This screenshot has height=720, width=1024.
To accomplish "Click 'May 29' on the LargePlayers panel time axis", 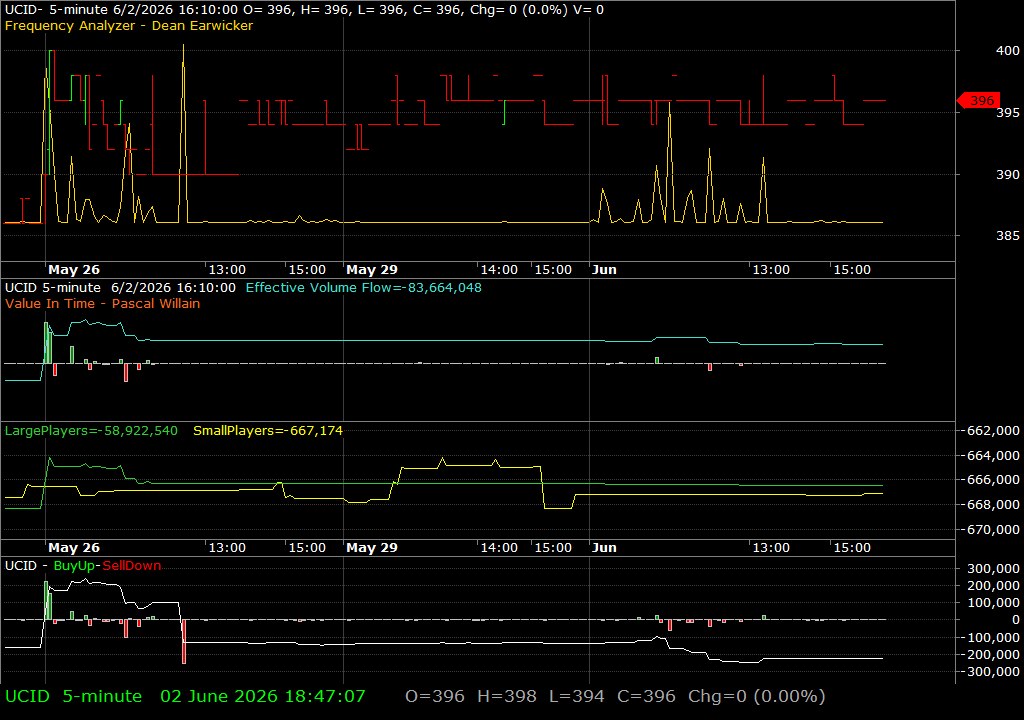I will pos(372,548).
